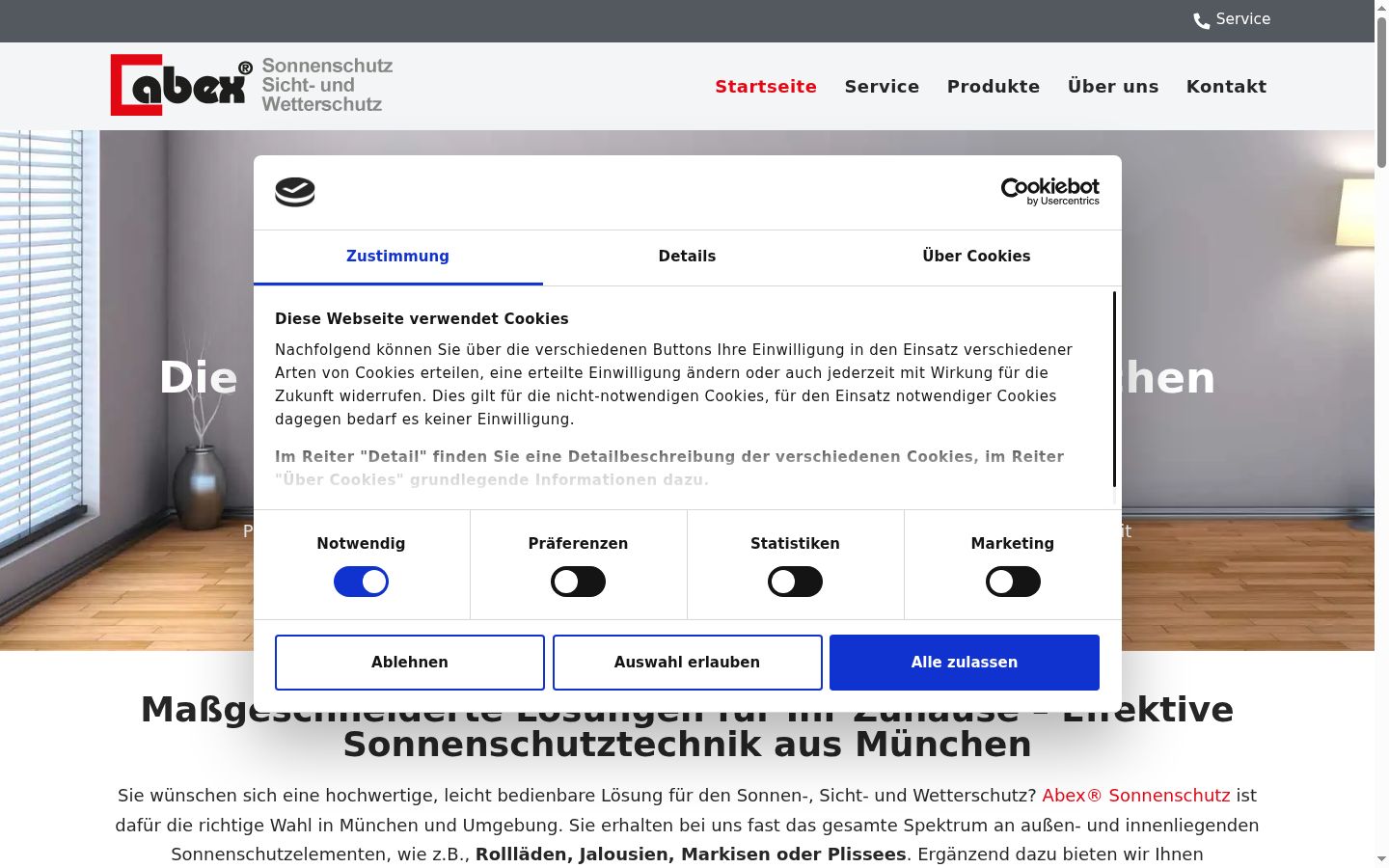Click the Alle zulassen button
Viewport: 1389px width, 868px height.
coord(965,663)
